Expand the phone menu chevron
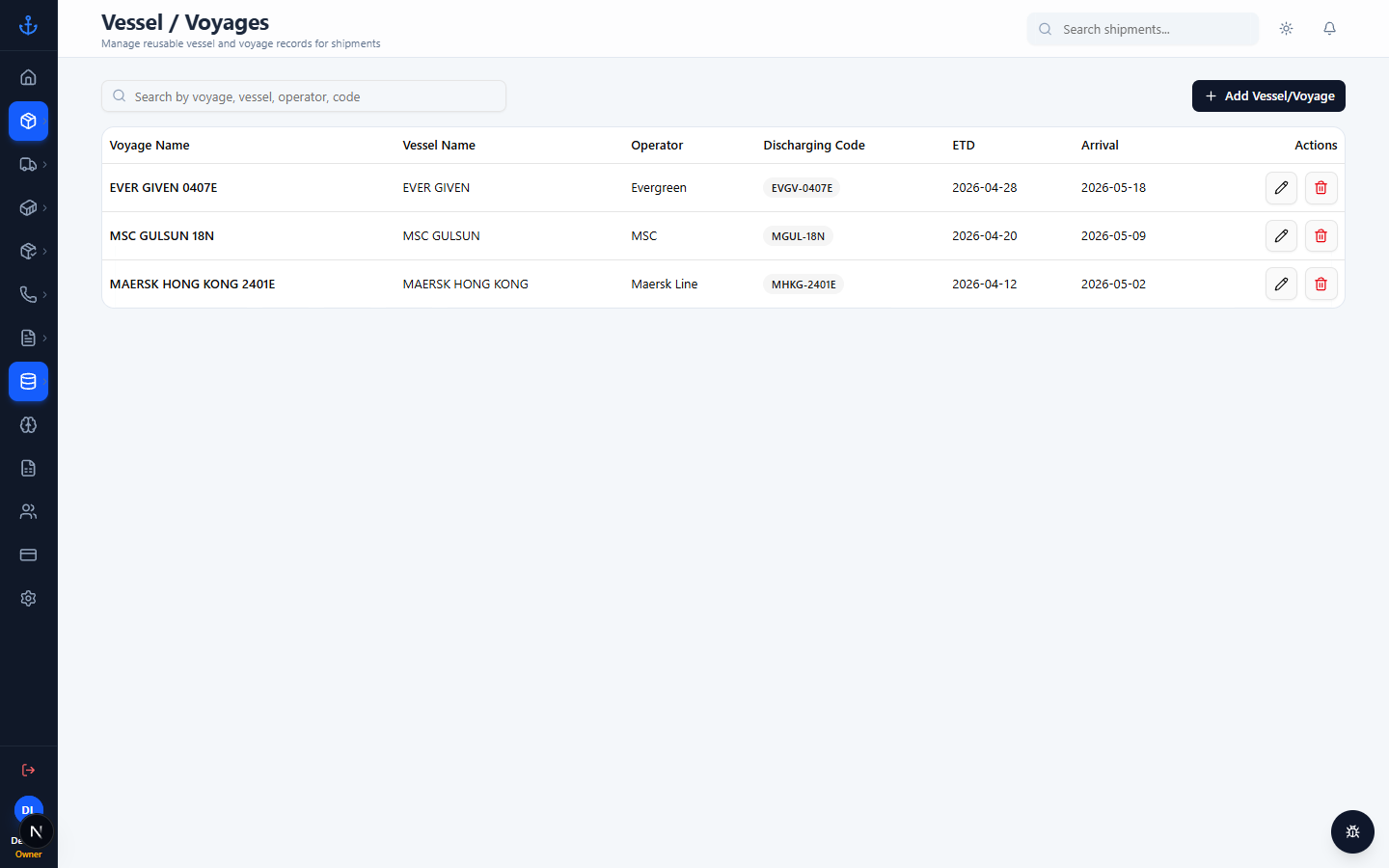Screen dimensions: 1389x868 44,294
